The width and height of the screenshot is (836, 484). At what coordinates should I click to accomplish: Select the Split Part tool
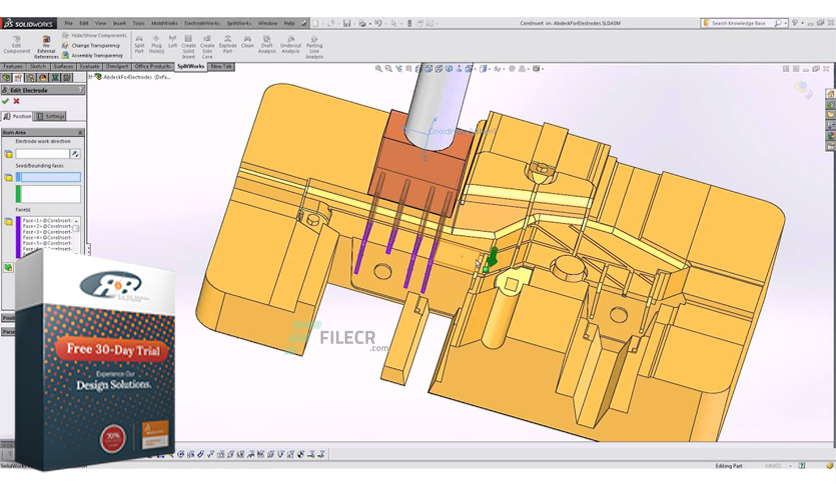pyautogui.click(x=139, y=44)
